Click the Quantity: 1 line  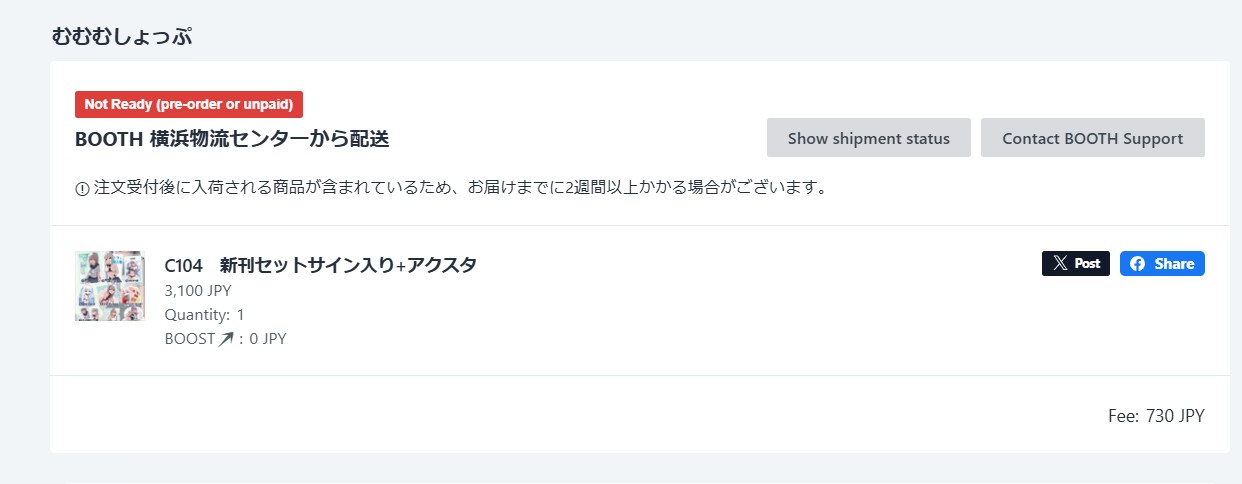[205, 315]
